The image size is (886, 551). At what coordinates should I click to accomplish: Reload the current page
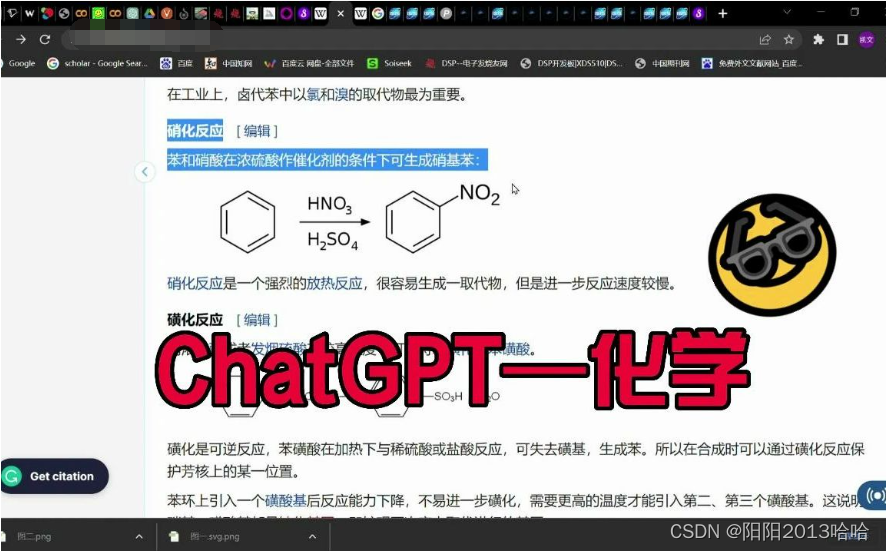pyautogui.click(x=45, y=39)
